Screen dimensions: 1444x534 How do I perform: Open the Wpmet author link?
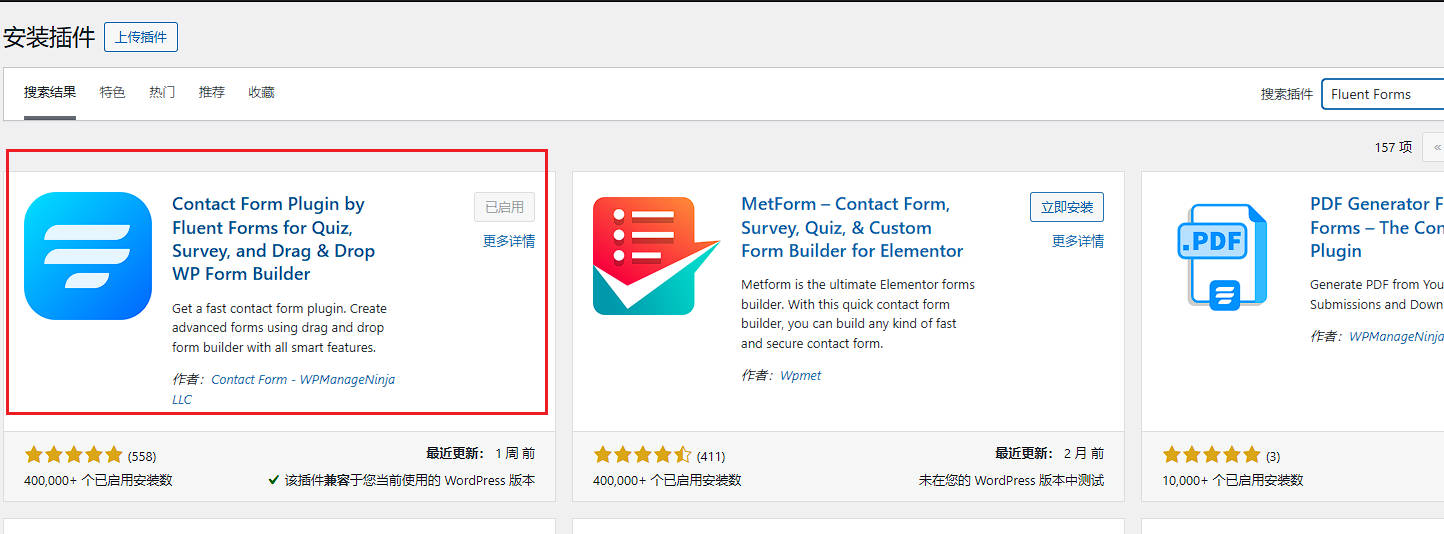(x=800, y=376)
